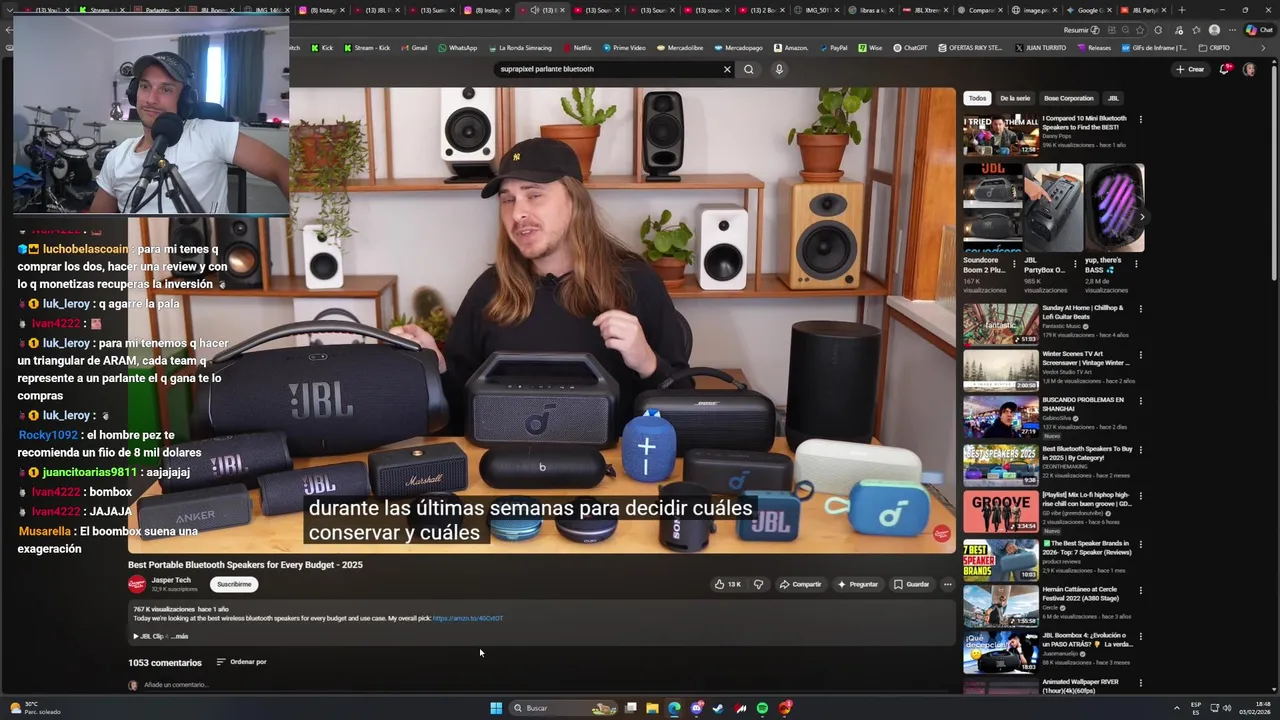Bookmark this page with the star icon
The width and height of the screenshot is (1280, 720).
click(1140, 30)
